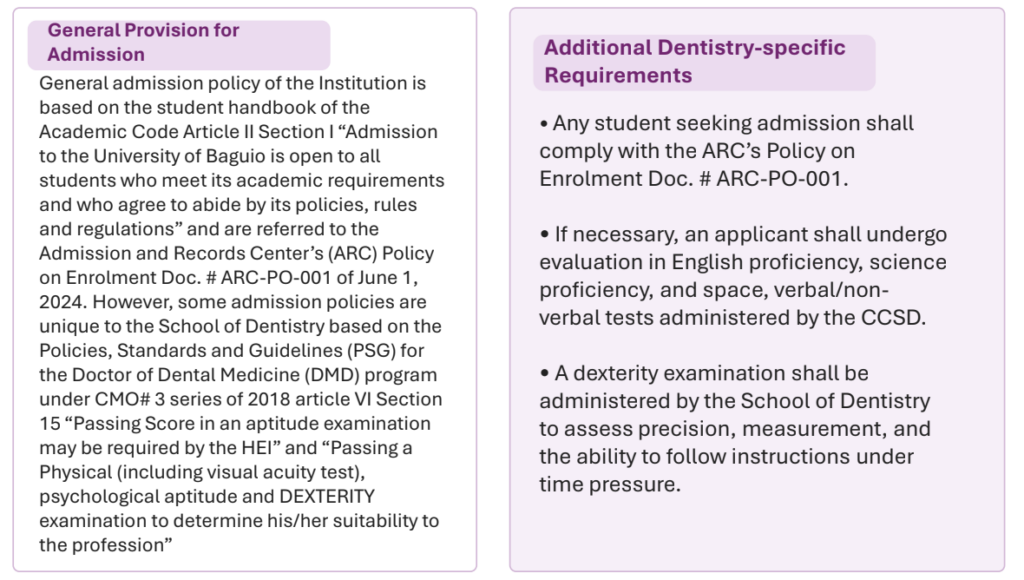
Task: Click the "General Provision for Admission" heading
Action: pyautogui.click(x=143, y=42)
